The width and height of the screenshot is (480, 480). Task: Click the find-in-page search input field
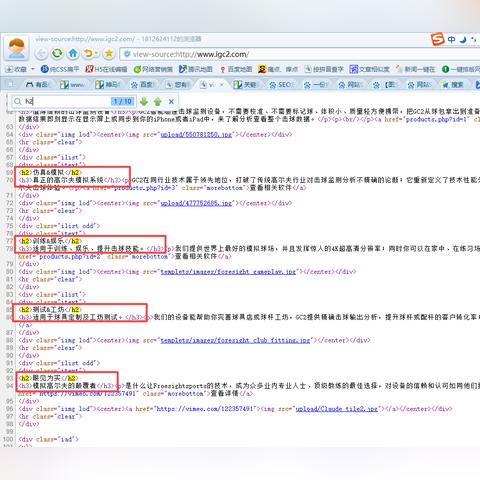pyautogui.click(x=67, y=101)
